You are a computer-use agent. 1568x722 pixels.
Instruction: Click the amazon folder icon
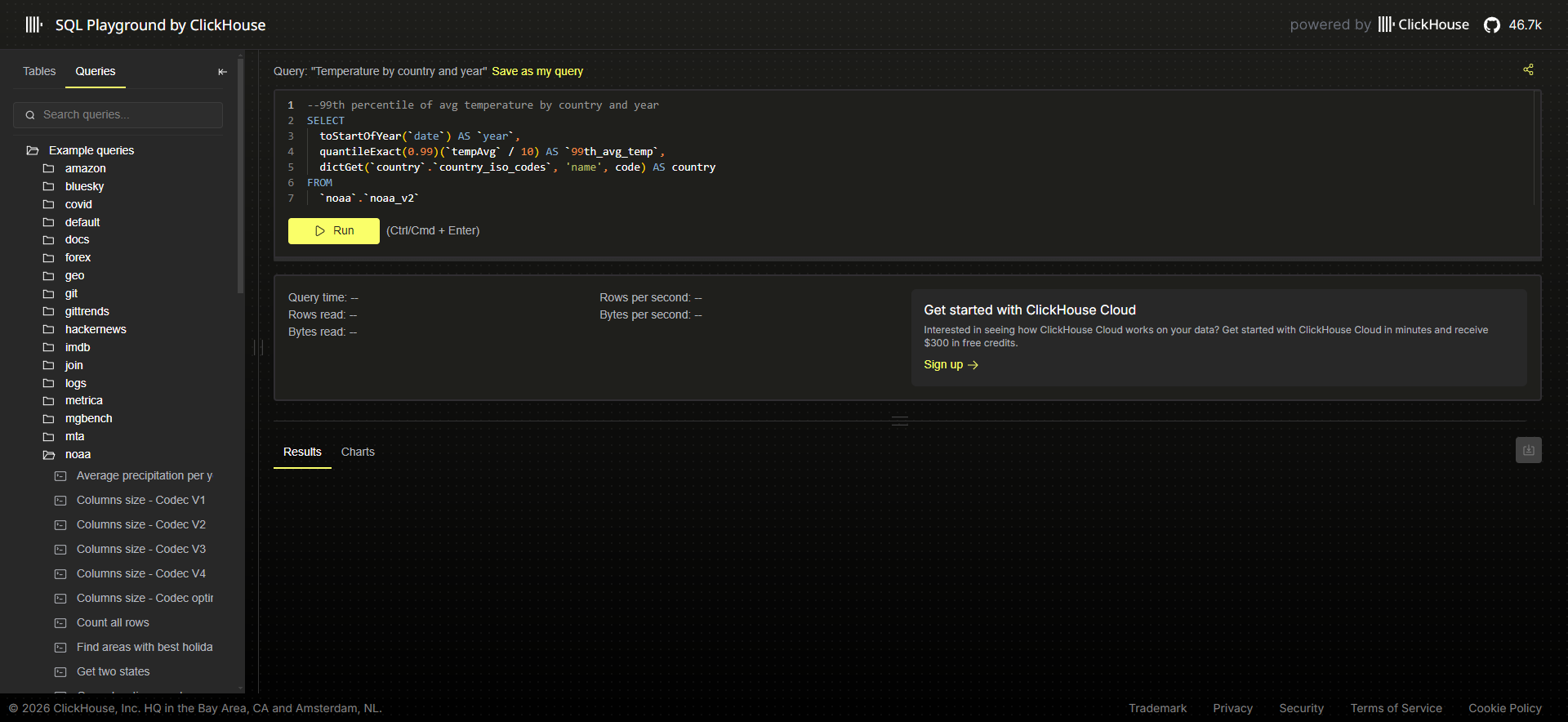click(48, 168)
